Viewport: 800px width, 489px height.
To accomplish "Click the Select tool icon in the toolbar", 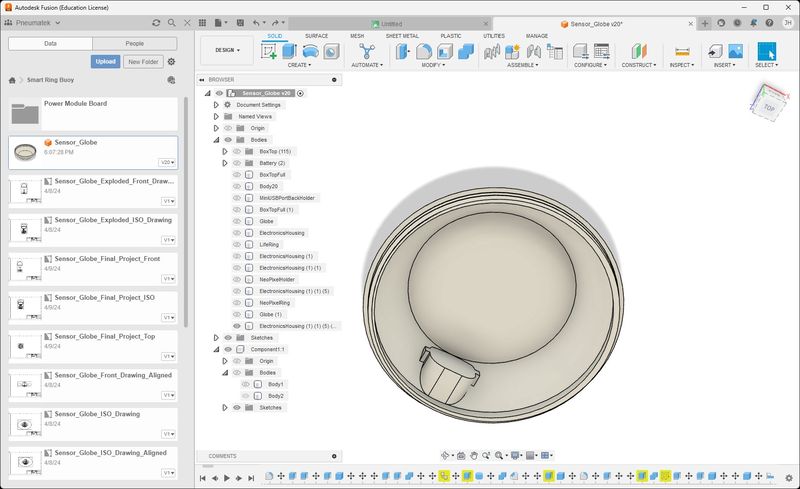I will pyautogui.click(x=766, y=51).
